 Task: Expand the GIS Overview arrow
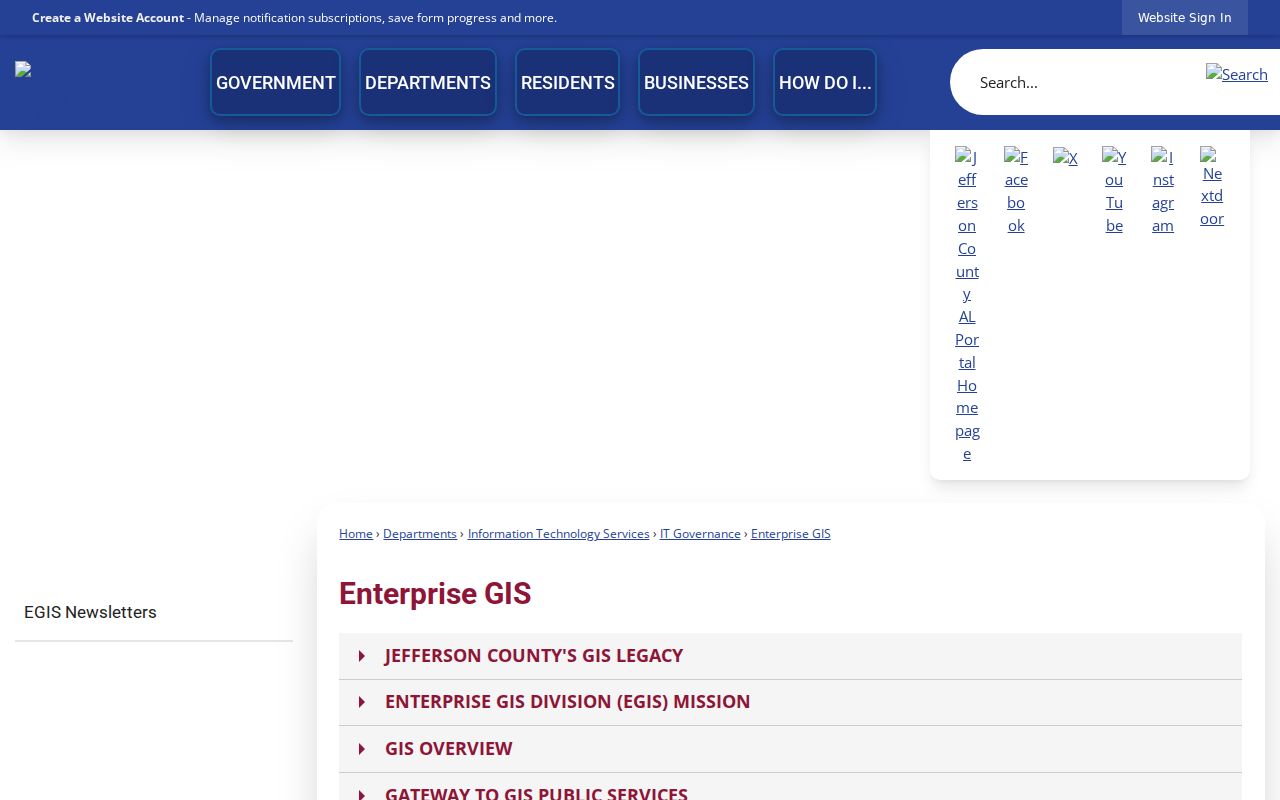[362, 749]
